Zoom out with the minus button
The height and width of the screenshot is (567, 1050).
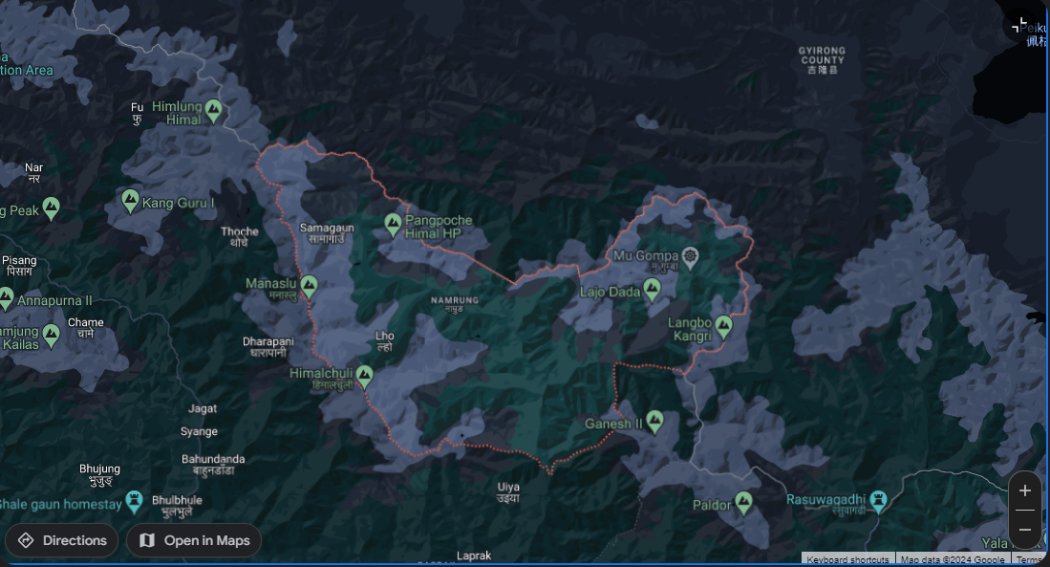(1024, 528)
